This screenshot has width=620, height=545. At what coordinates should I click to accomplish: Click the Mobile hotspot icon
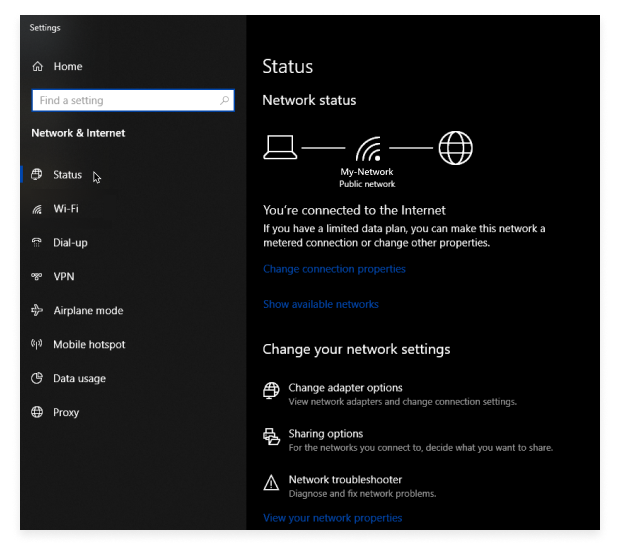tap(38, 345)
